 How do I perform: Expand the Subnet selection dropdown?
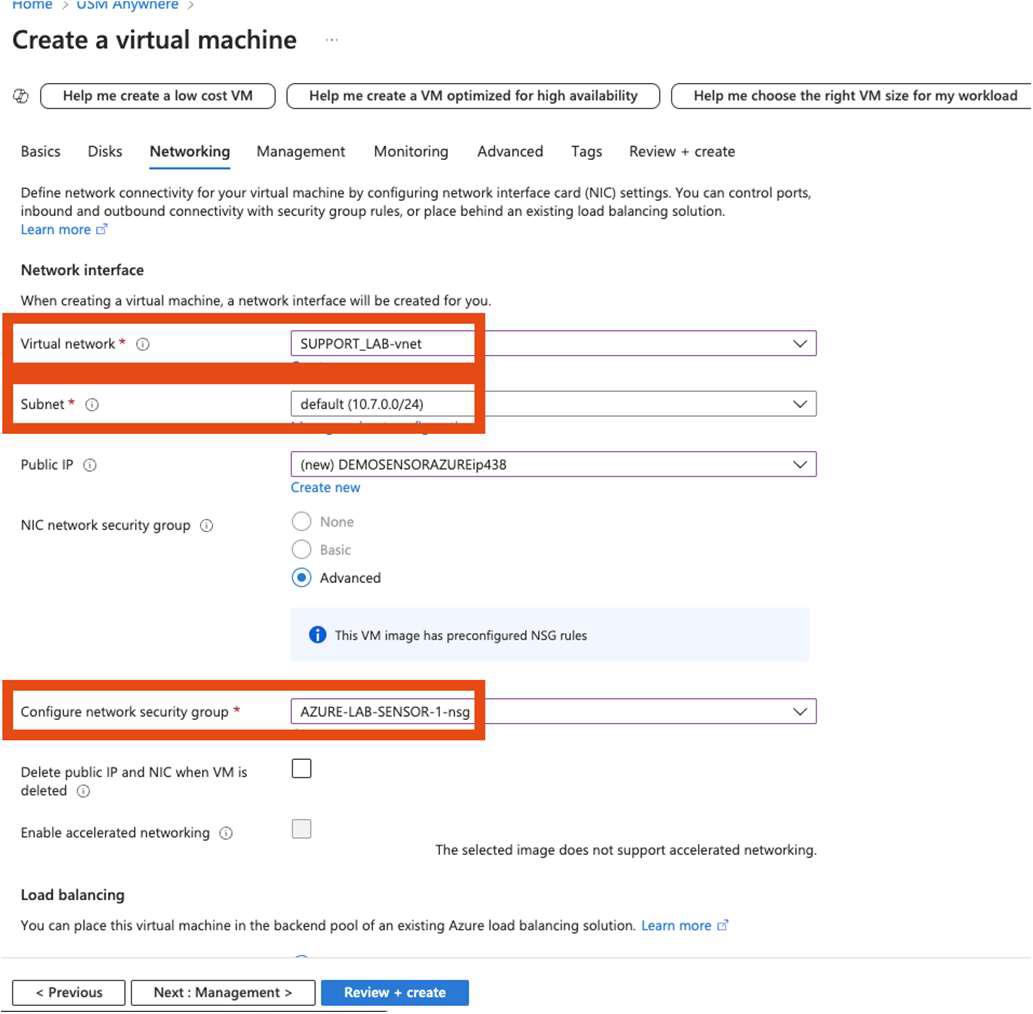799,404
